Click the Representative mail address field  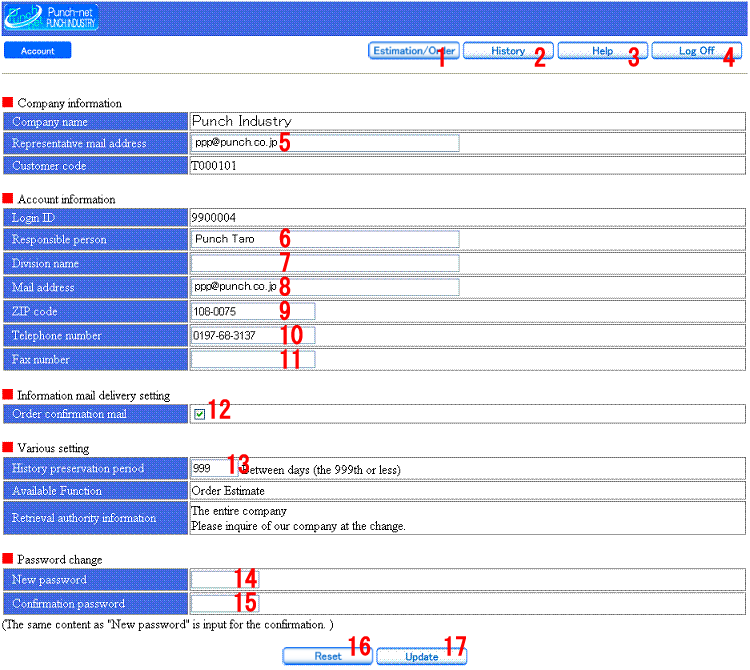pos(325,143)
